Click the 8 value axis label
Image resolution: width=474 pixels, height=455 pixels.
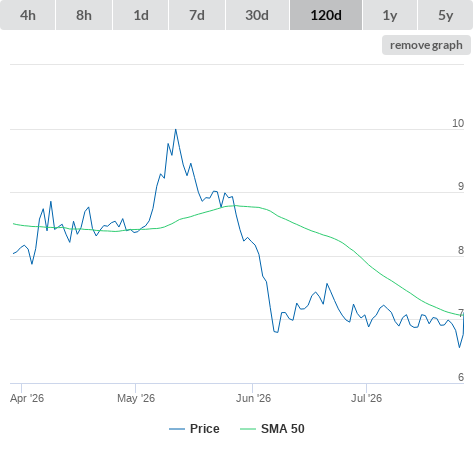tap(461, 250)
